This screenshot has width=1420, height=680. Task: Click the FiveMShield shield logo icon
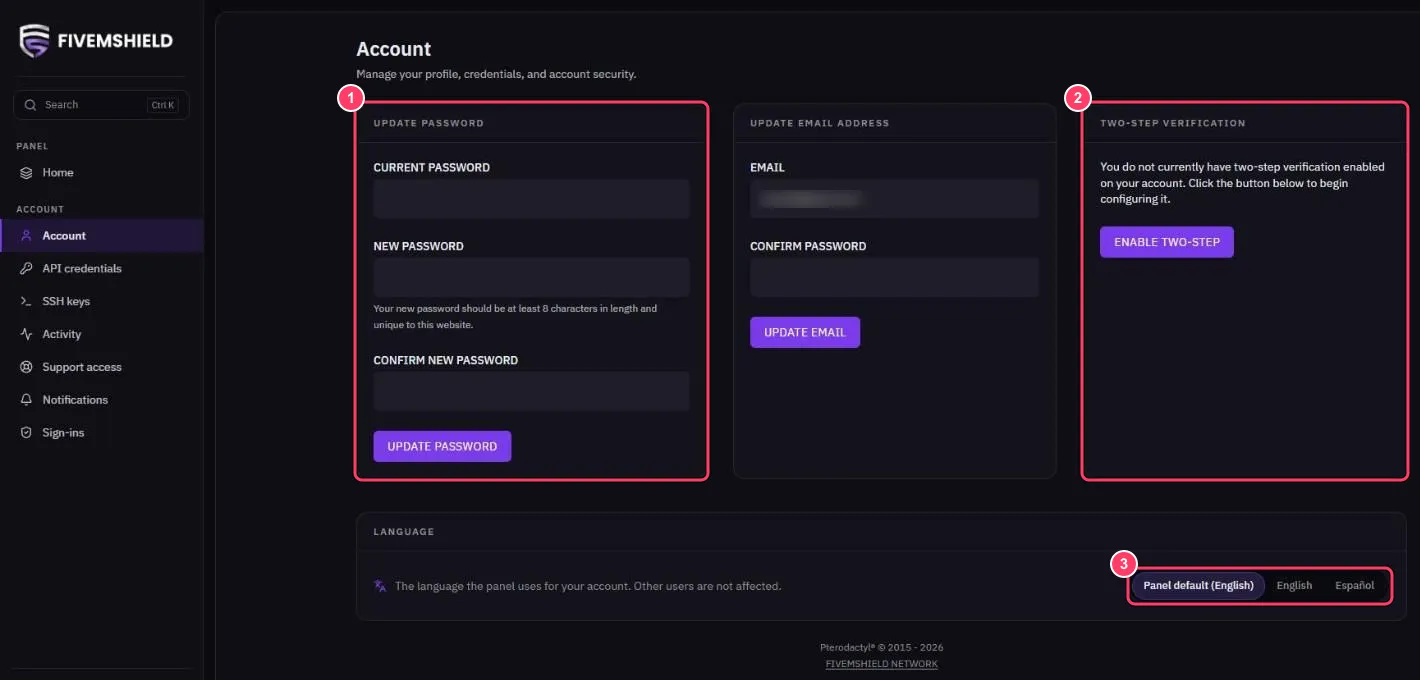click(35, 41)
